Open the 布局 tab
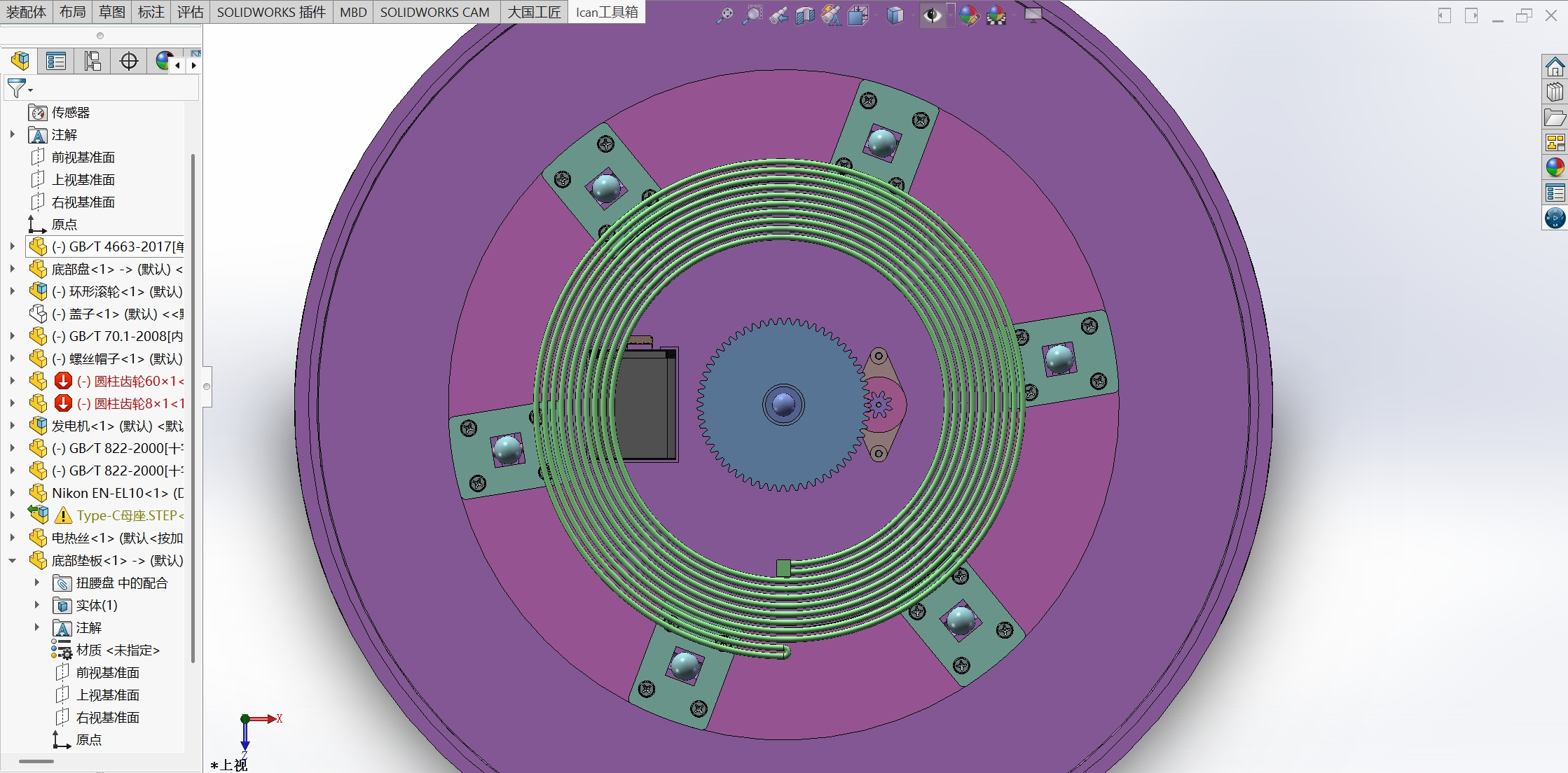Viewport: 1568px width, 773px height. tap(72, 12)
